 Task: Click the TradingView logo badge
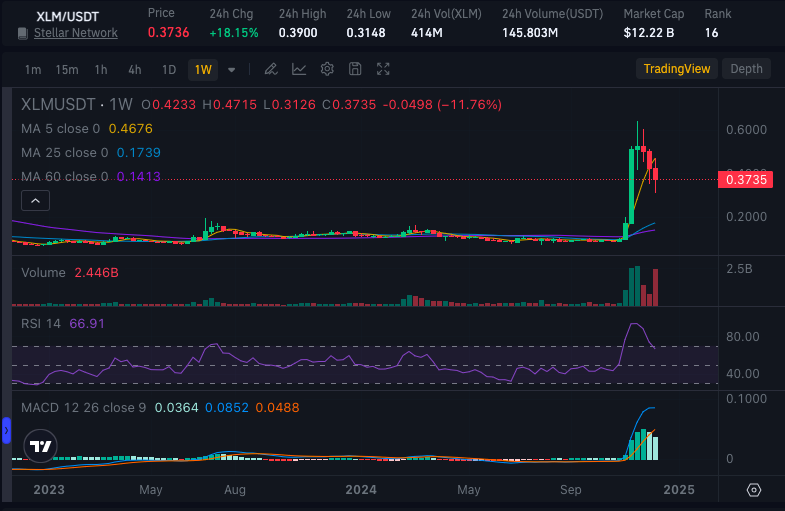pyautogui.click(x=41, y=445)
